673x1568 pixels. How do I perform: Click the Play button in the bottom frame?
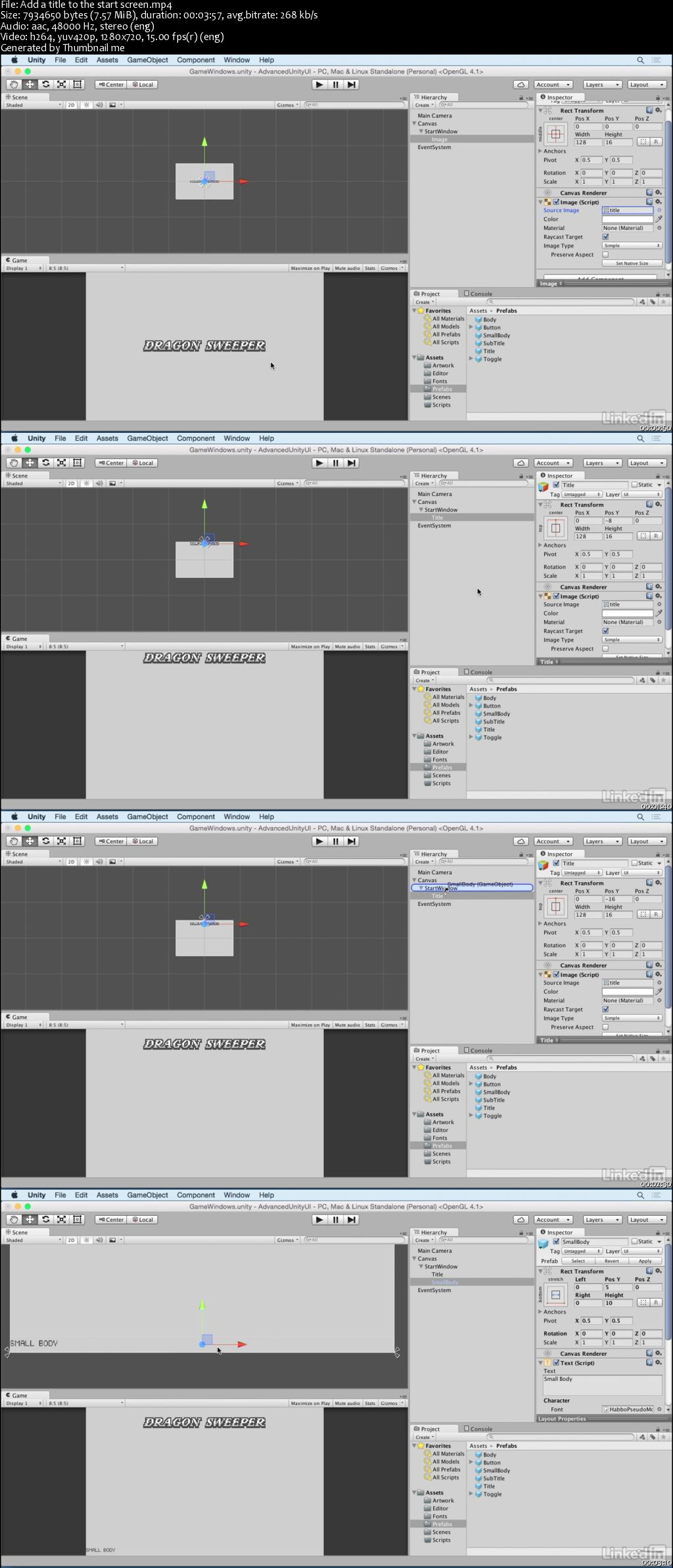click(319, 1219)
